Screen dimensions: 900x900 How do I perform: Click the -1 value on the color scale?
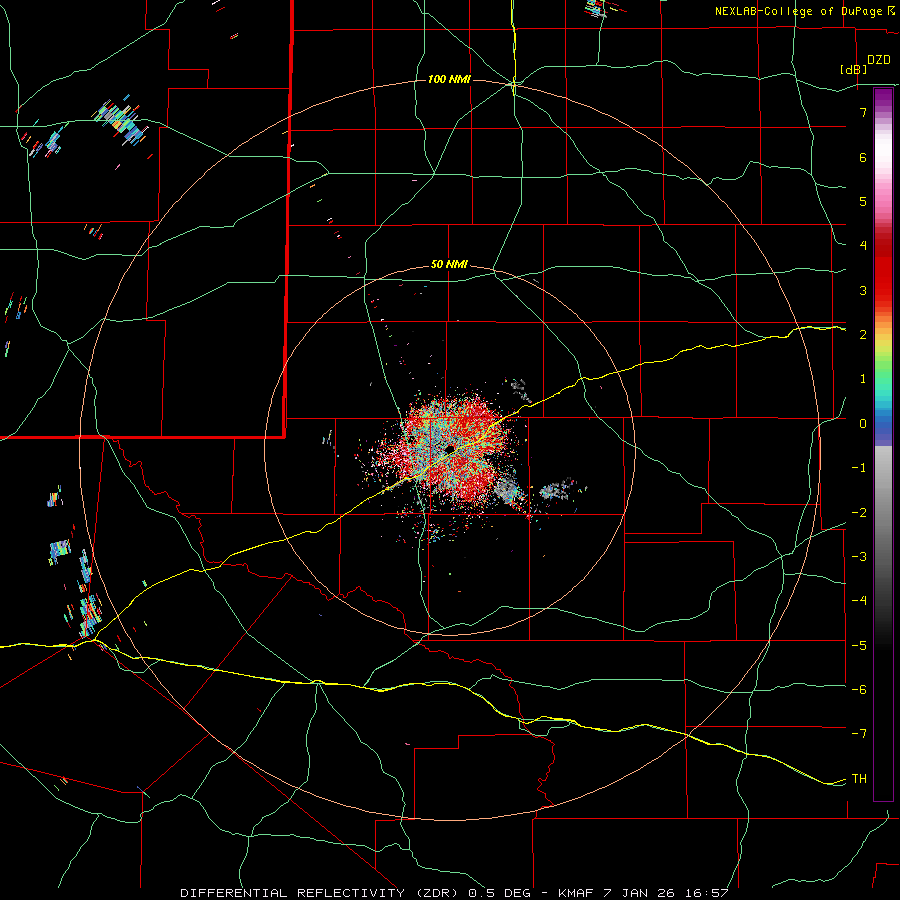click(859, 468)
